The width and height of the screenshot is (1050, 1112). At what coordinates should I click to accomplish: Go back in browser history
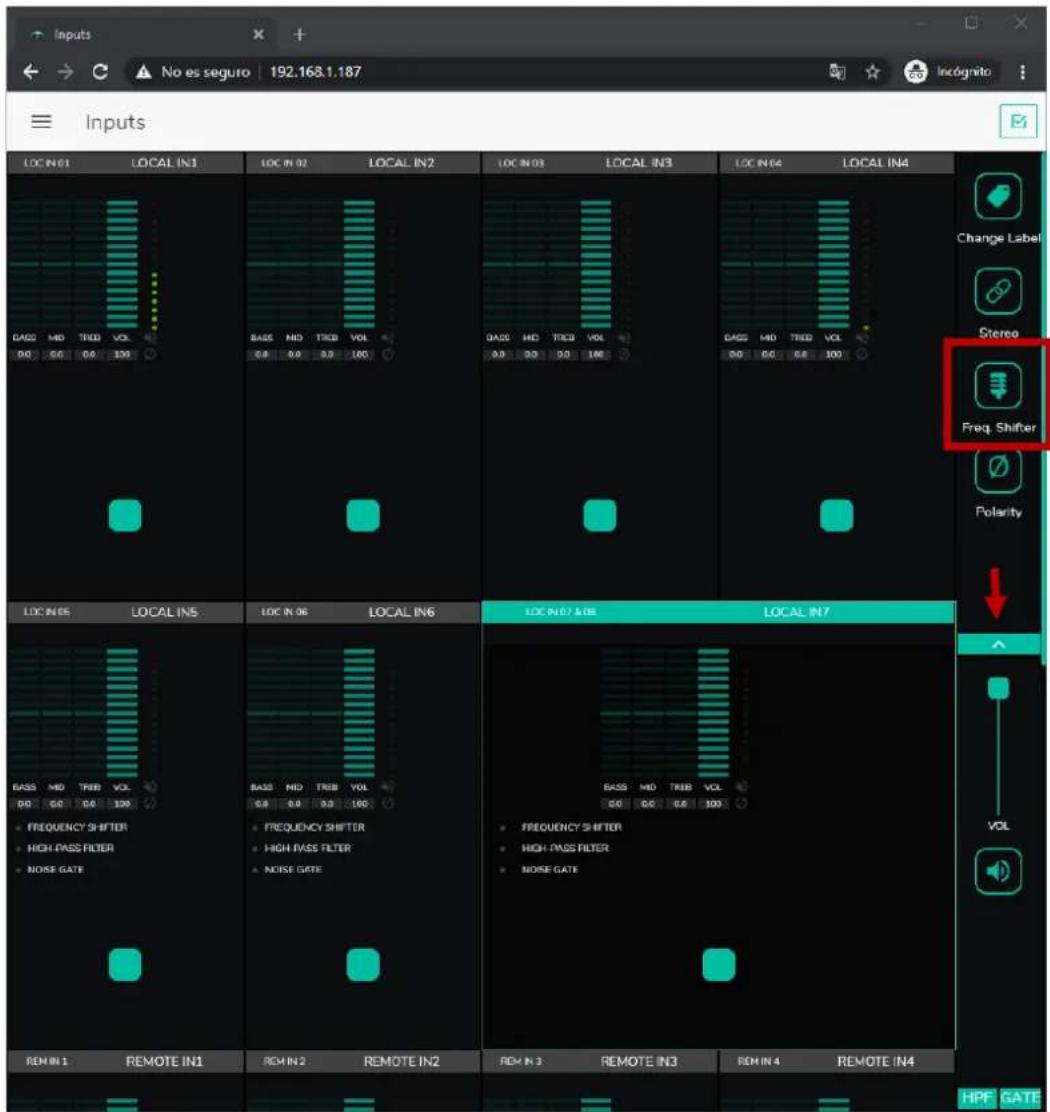pyautogui.click(x=30, y=72)
